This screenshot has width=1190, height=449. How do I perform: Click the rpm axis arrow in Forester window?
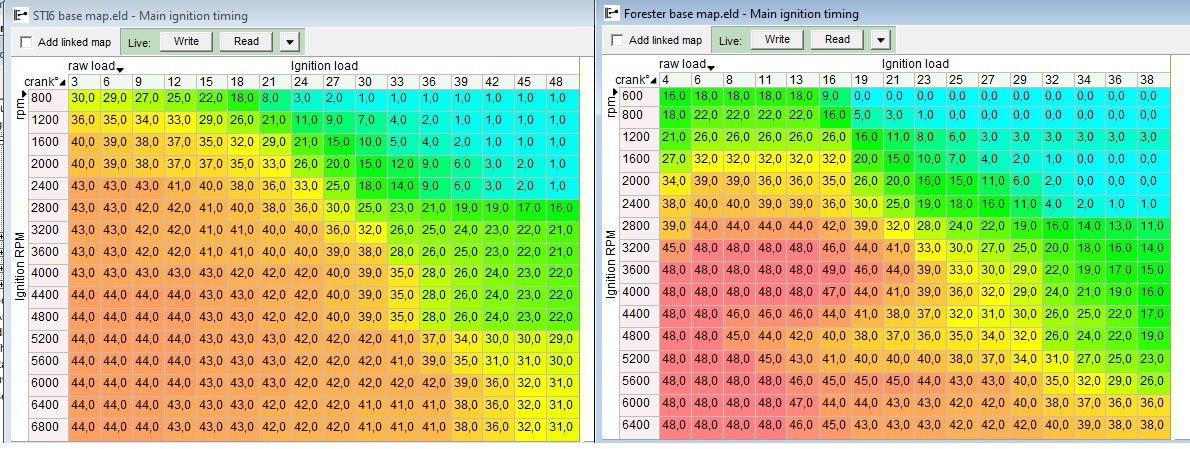tap(615, 92)
